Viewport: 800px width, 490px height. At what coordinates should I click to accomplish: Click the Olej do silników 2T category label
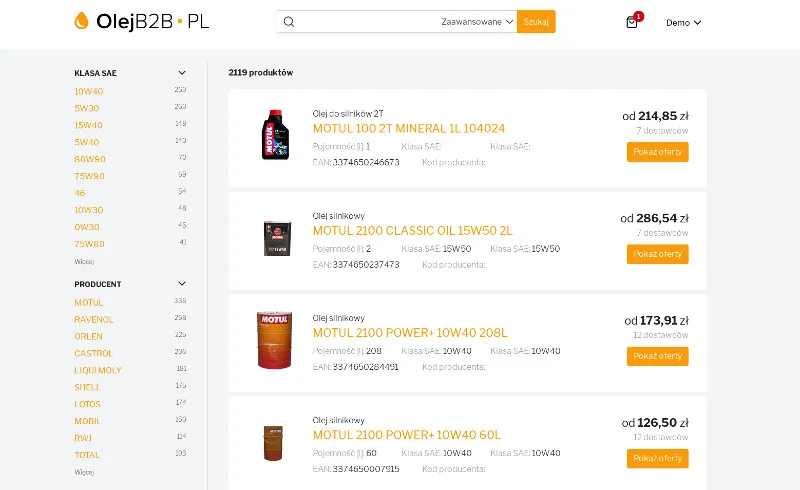pyautogui.click(x=348, y=113)
